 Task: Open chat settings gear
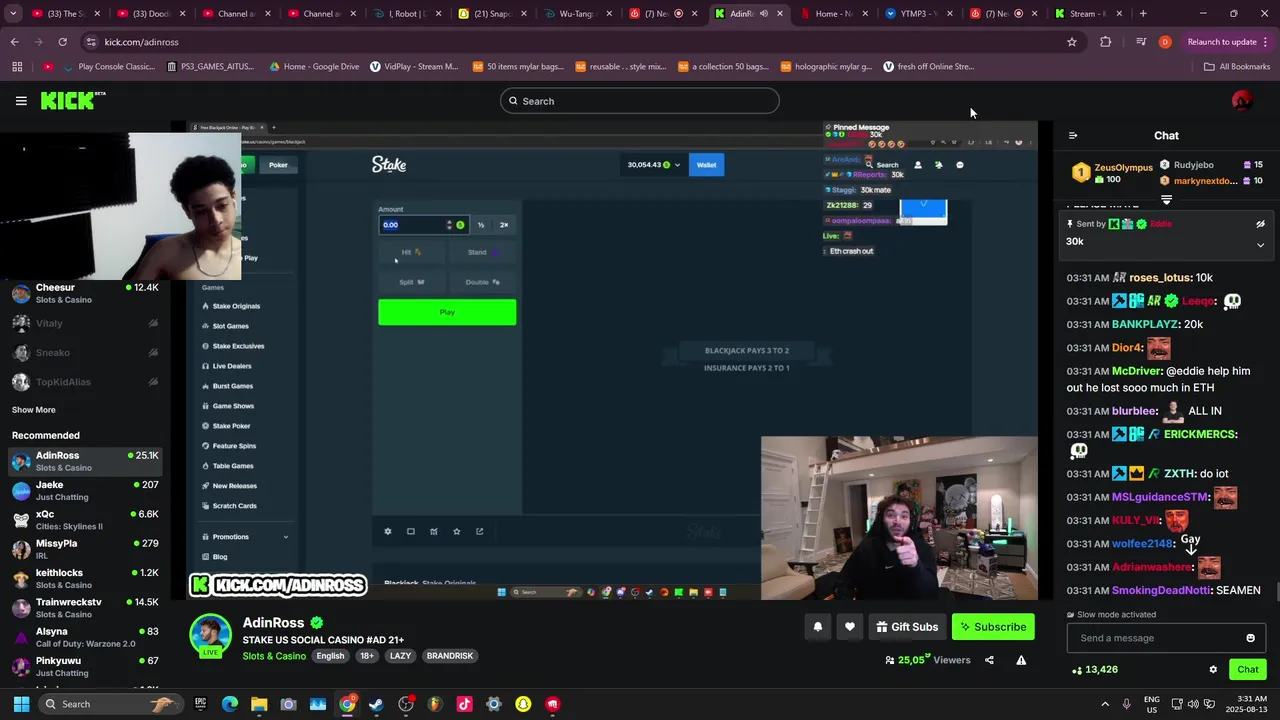coord(1213,670)
